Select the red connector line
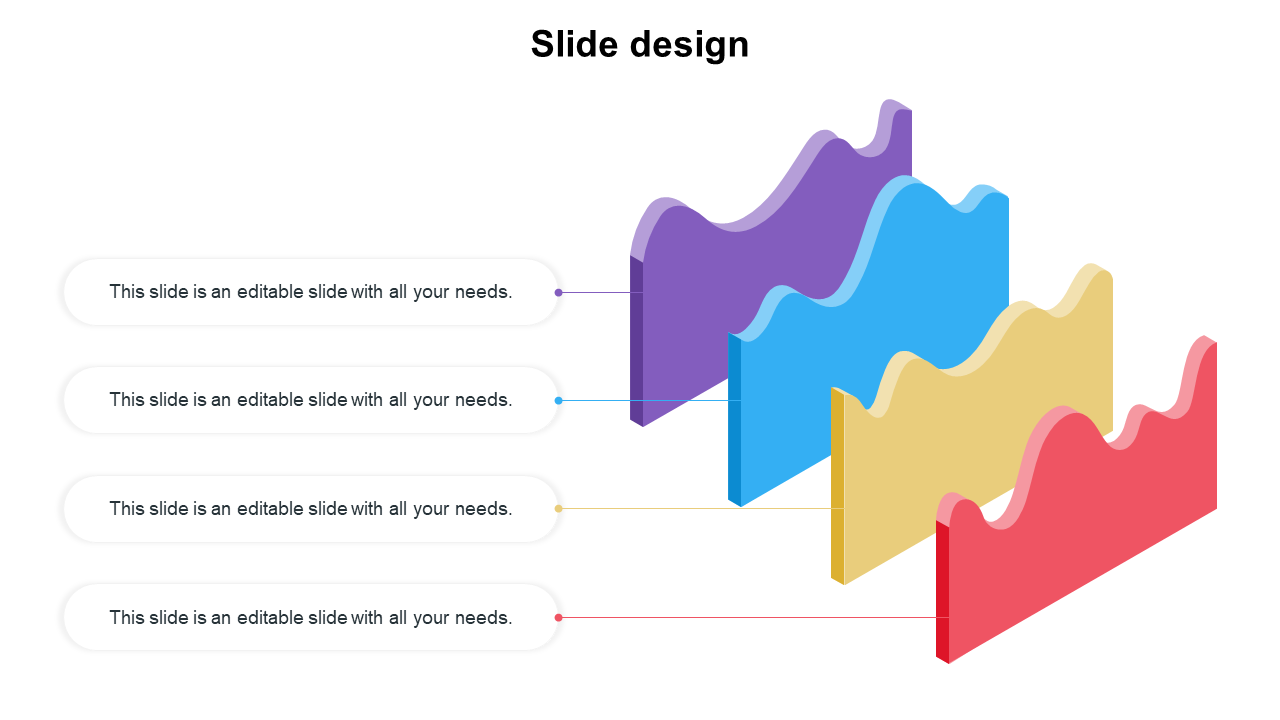This screenshot has width=1280, height=720. click(750, 617)
